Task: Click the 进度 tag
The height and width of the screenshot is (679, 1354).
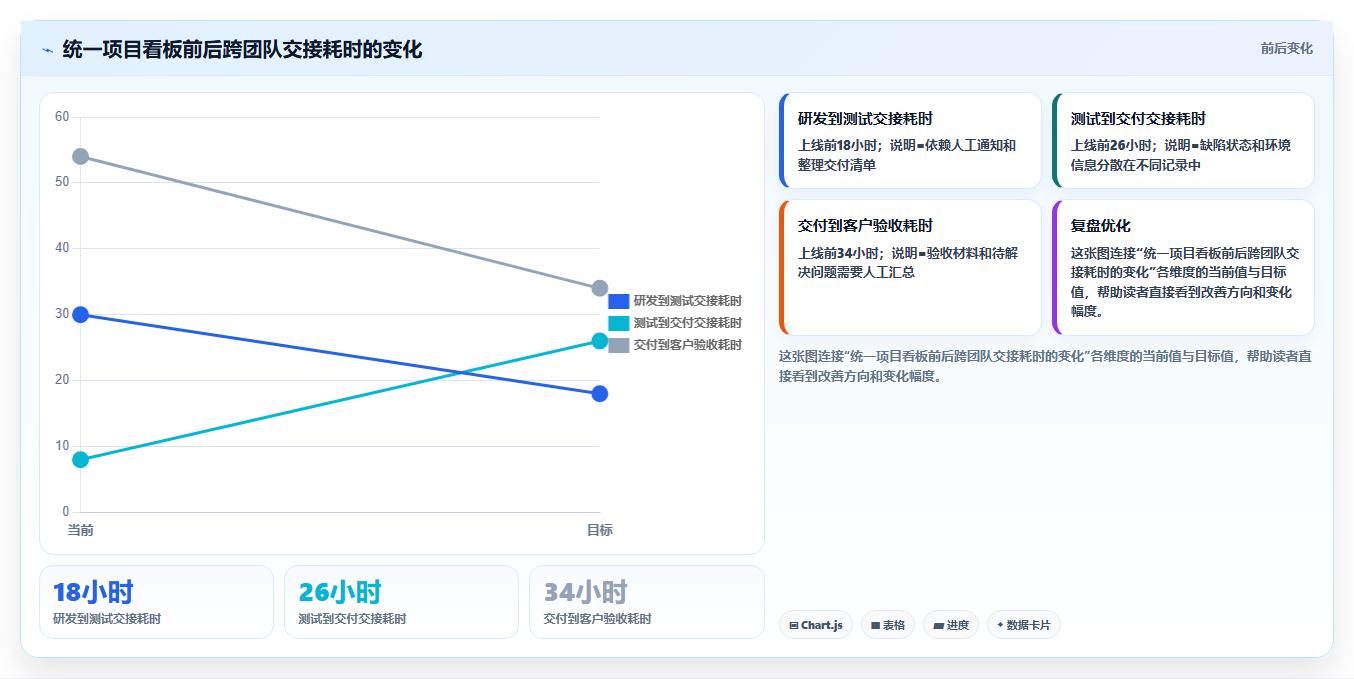Action: [951, 625]
